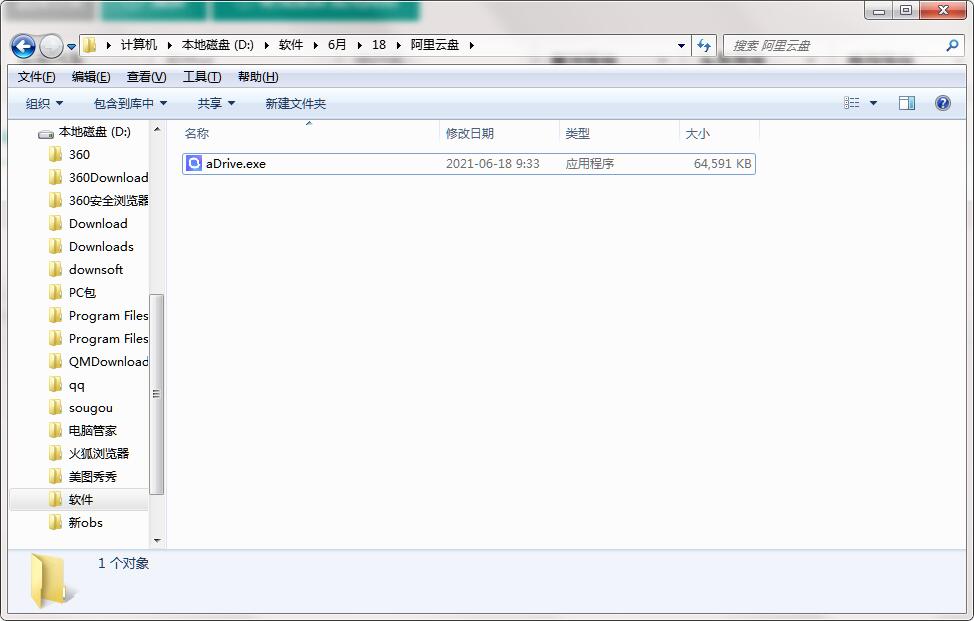Open the sougou folder in the tree
974x621 pixels.
tap(91, 408)
